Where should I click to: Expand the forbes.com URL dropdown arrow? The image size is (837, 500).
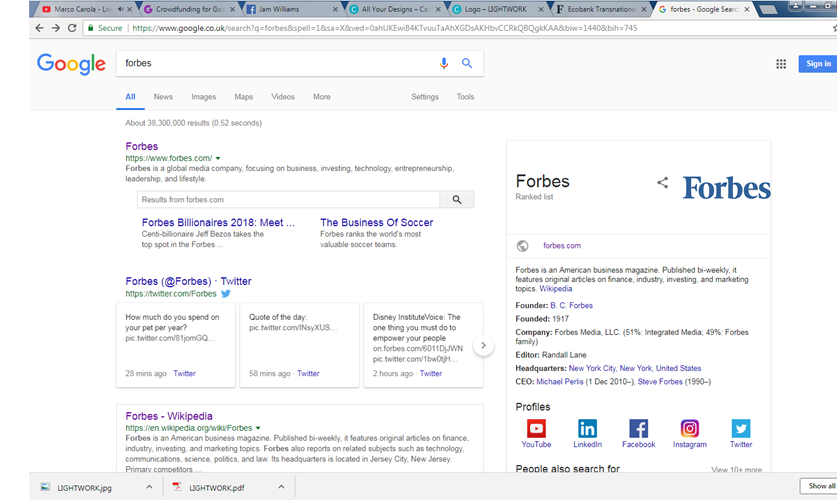point(218,158)
